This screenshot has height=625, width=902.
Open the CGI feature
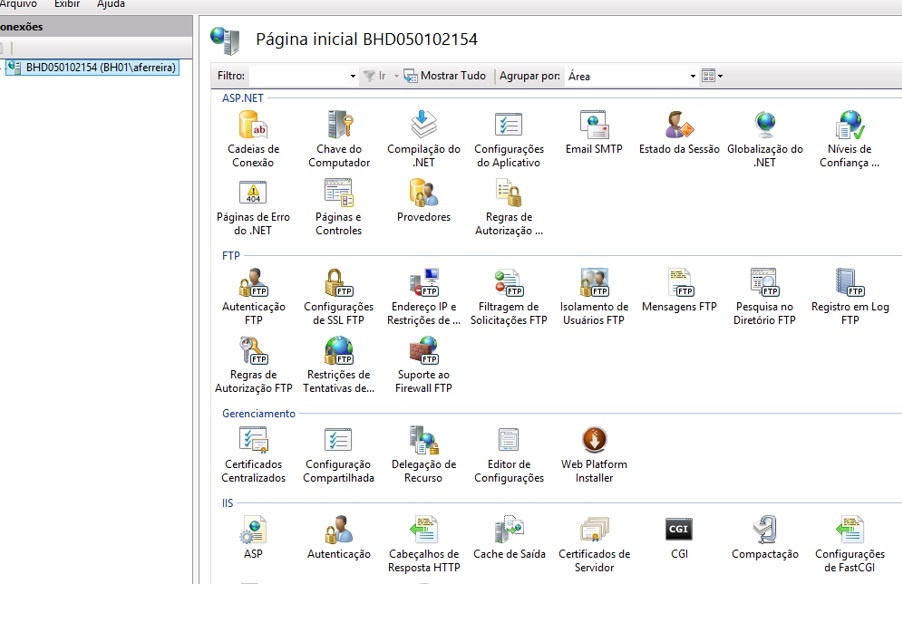coord(679,538)
